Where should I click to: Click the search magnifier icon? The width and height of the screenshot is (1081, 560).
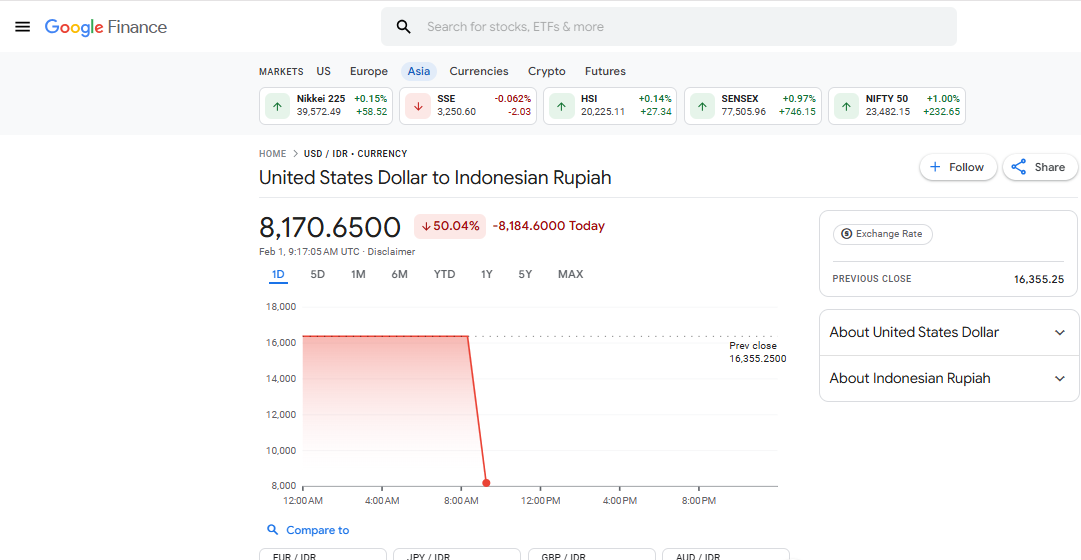click(x=404, y=27)
